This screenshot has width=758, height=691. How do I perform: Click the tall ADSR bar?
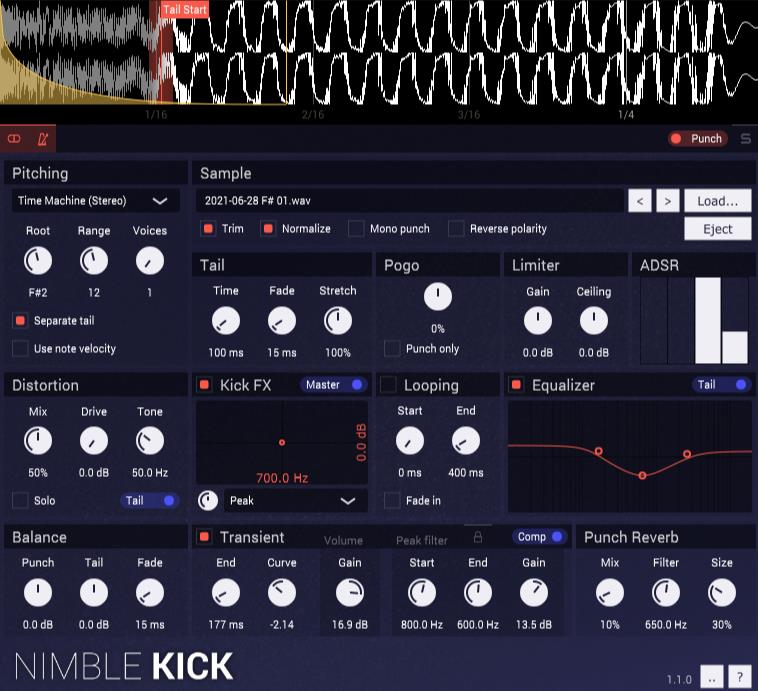click(x=708, y=321)
